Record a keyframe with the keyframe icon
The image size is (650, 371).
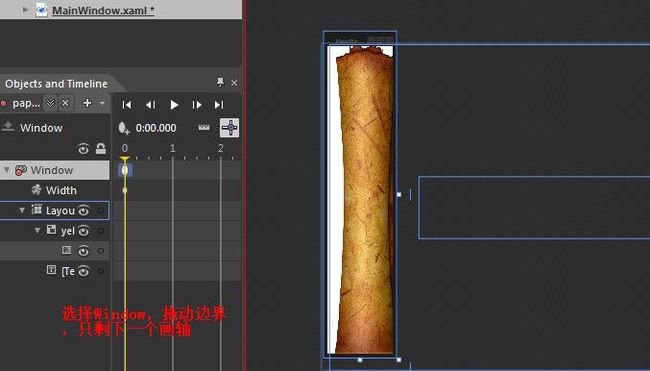coord(124,128)
